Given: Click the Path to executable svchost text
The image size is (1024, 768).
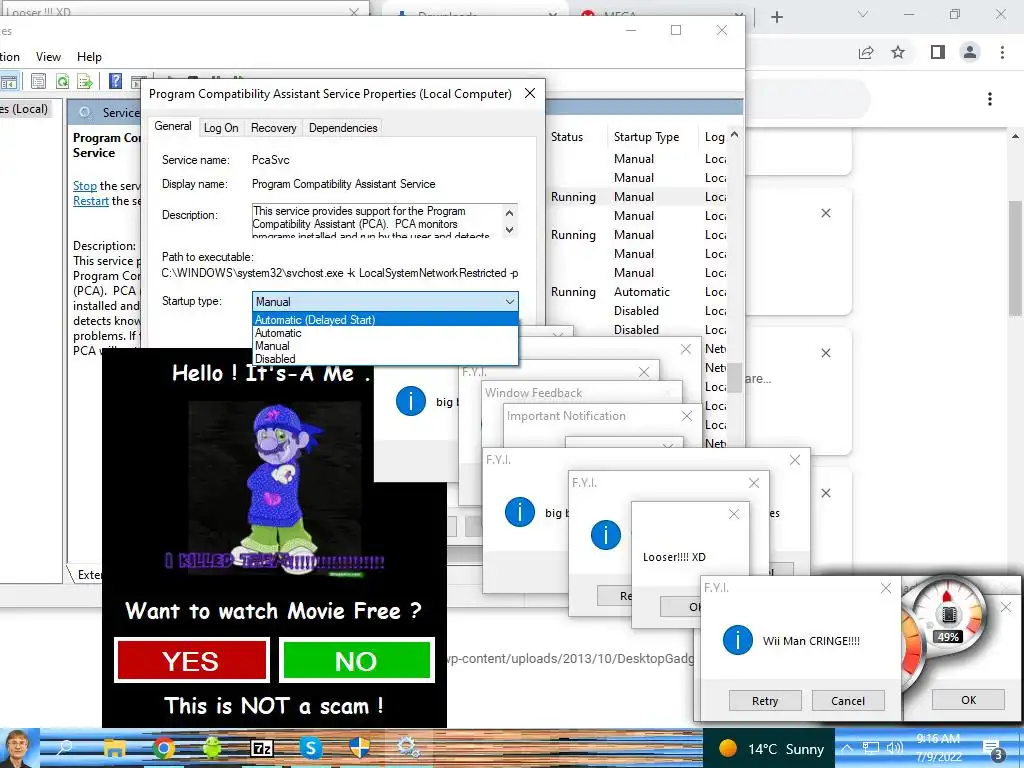Looking at the screenshot, I should (x=340, y=273).
